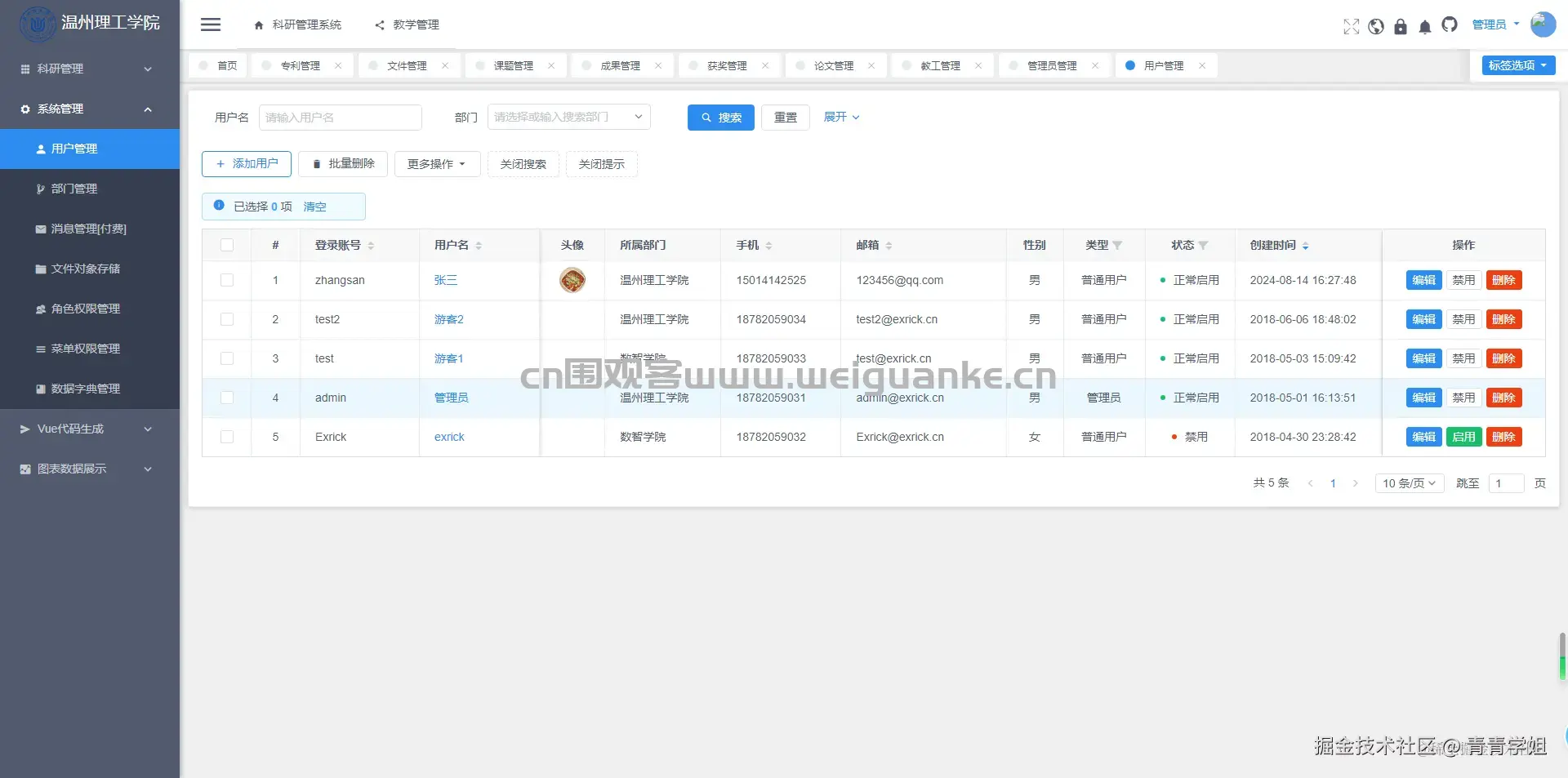Check the row checkbox for zhangsan
The width and height of the screenshot is (1568, 778).
coord(227,280)
